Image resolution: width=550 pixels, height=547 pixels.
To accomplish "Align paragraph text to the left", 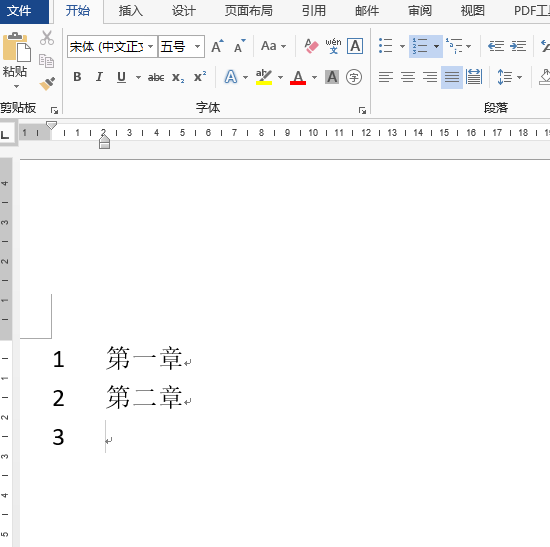I will 386,77.
